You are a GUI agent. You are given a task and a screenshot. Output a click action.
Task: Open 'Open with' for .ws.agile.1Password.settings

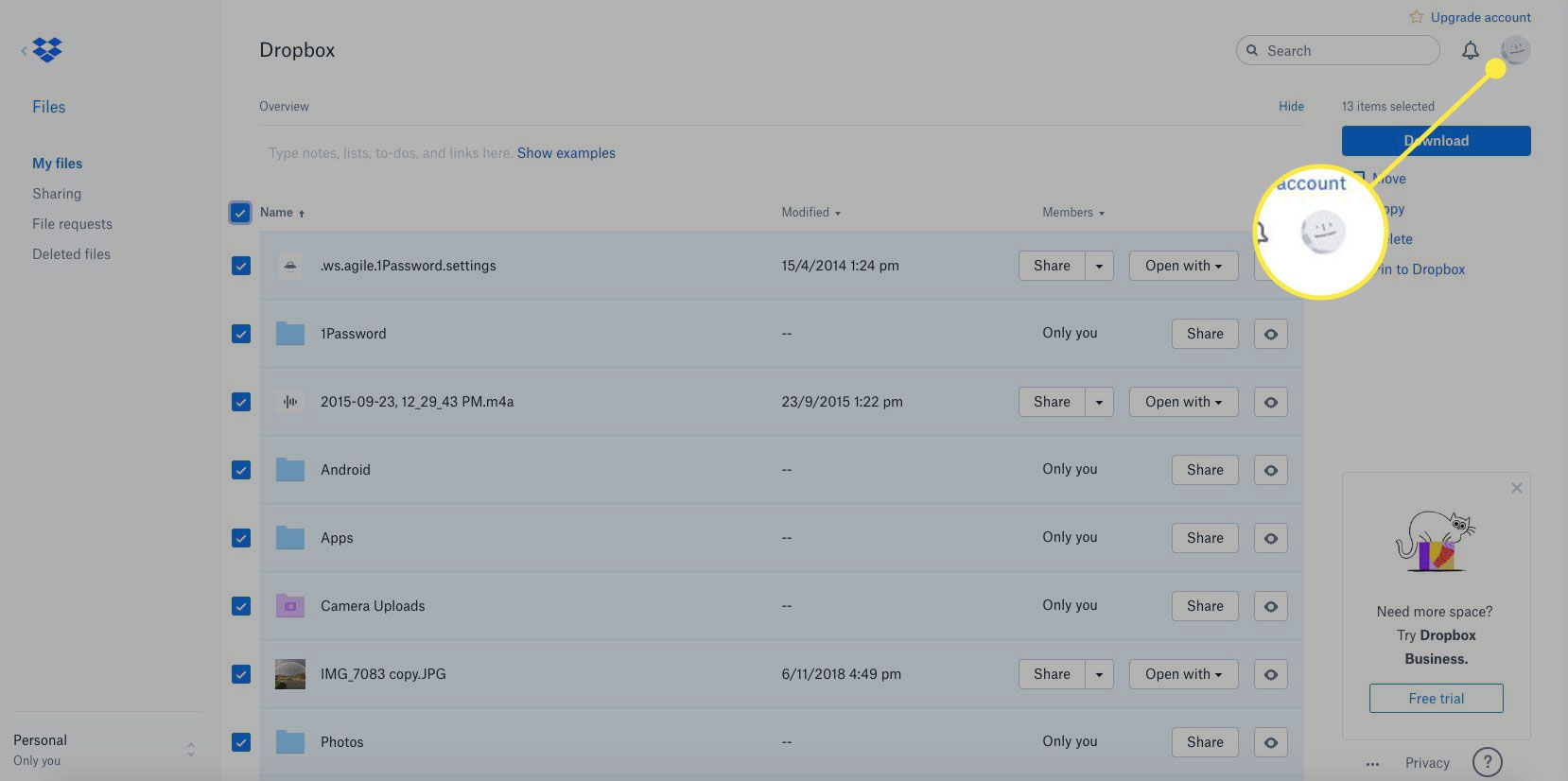coord(1183,266)
